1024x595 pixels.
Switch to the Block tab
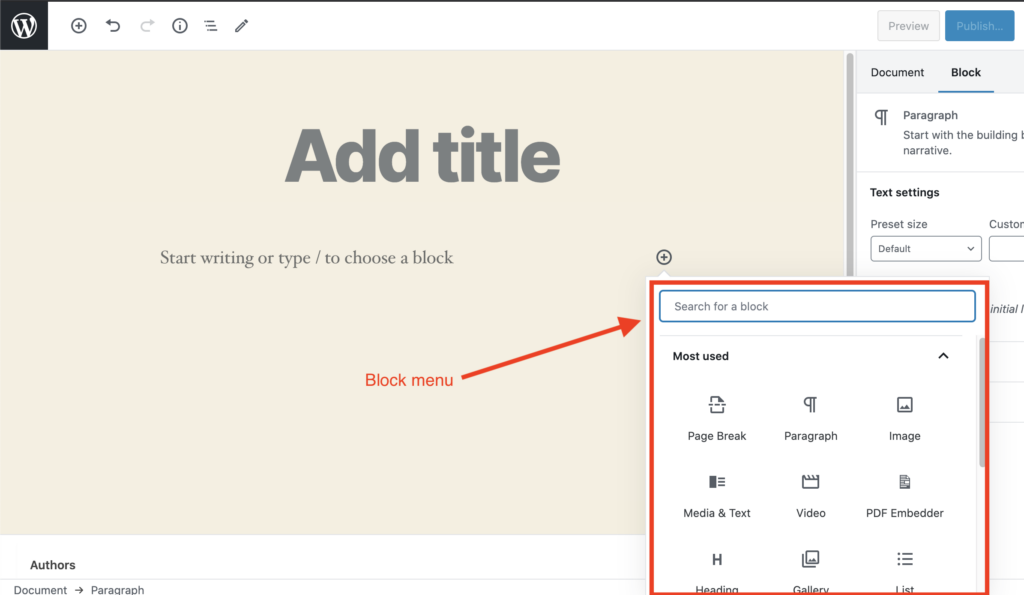(965, 73)
